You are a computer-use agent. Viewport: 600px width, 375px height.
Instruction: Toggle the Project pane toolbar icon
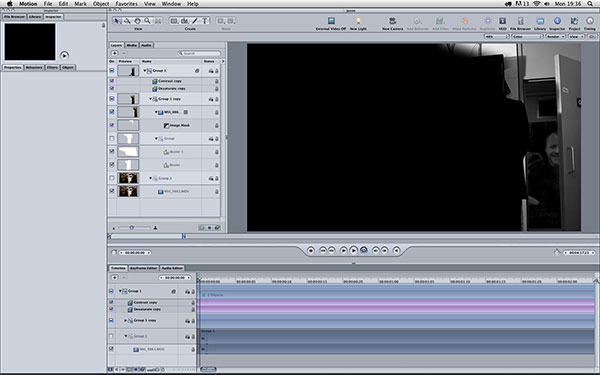point(574,21)
